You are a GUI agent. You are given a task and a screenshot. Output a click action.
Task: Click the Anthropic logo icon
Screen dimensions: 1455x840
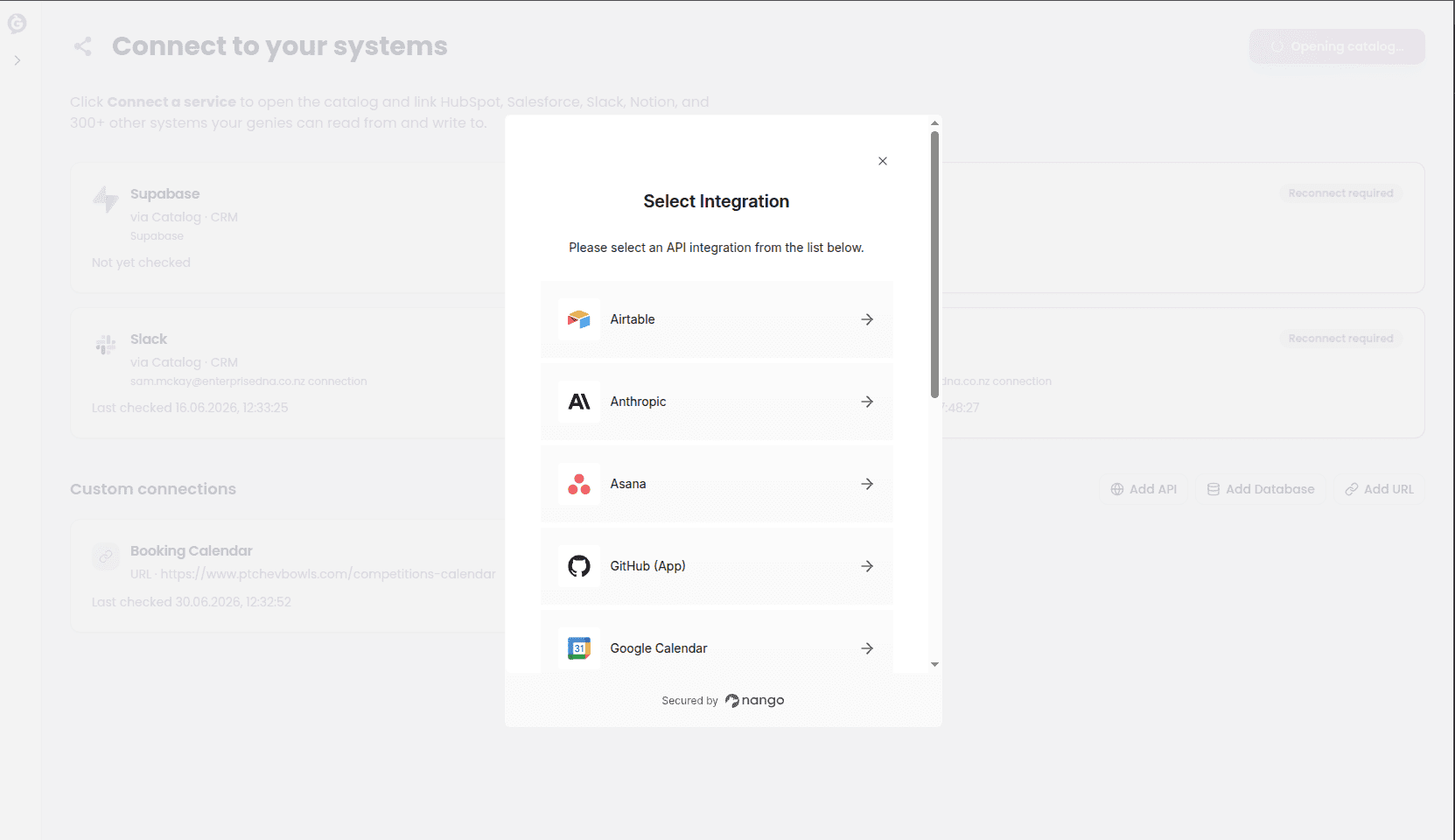point(579,402)
